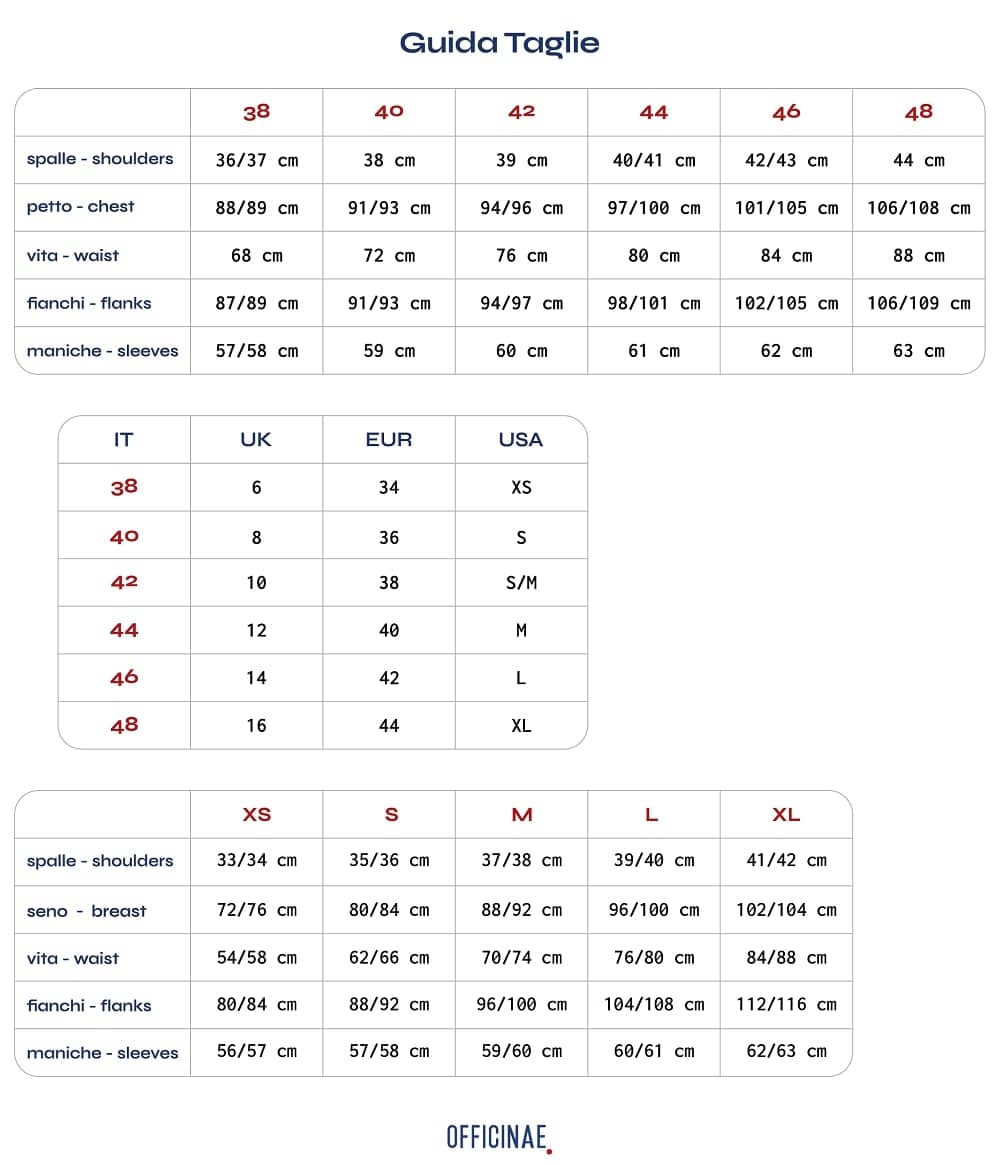Click the petto - chest row label

click(80, 207)
